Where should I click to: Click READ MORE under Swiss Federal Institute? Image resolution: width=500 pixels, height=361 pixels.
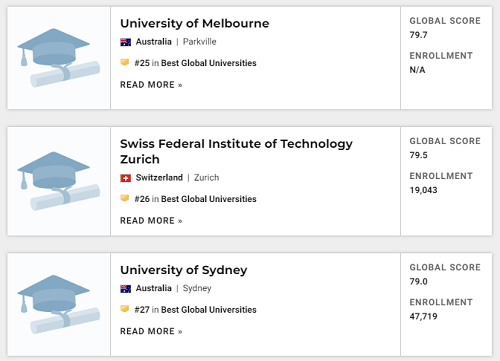click(x=151, y=221)
